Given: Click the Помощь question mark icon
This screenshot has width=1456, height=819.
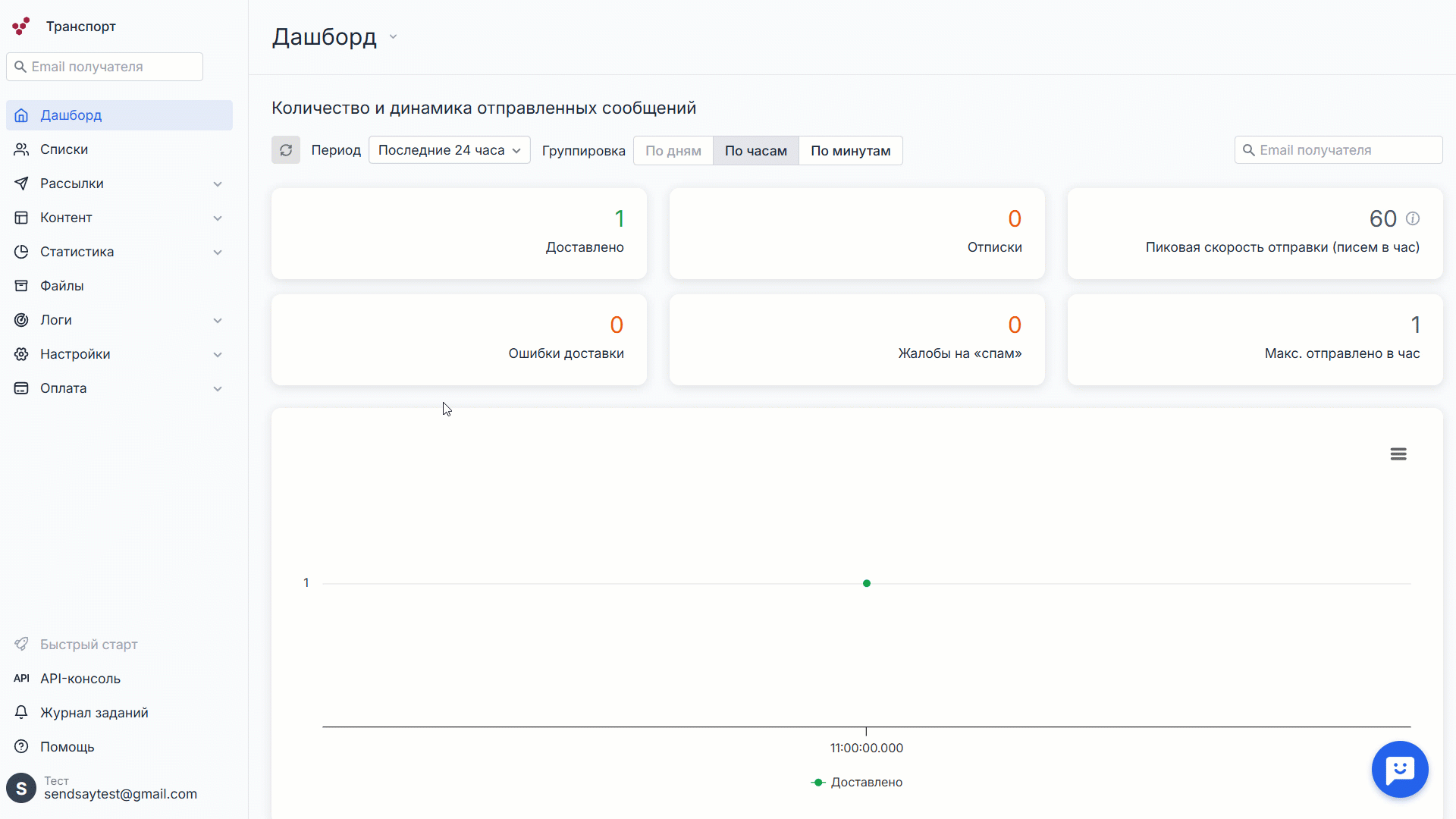Looking at the screenshot, I should point(21,747).
